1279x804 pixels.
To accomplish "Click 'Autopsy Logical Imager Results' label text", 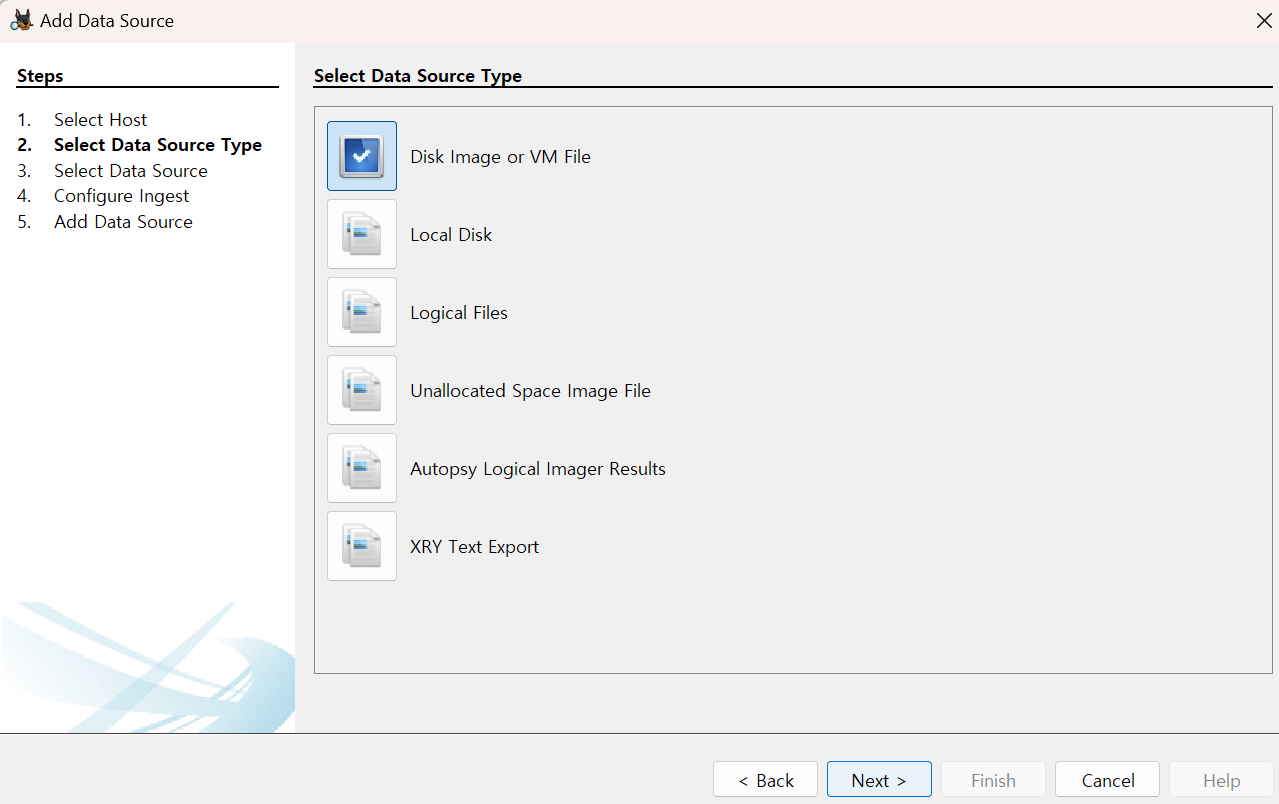I will 538,469.
